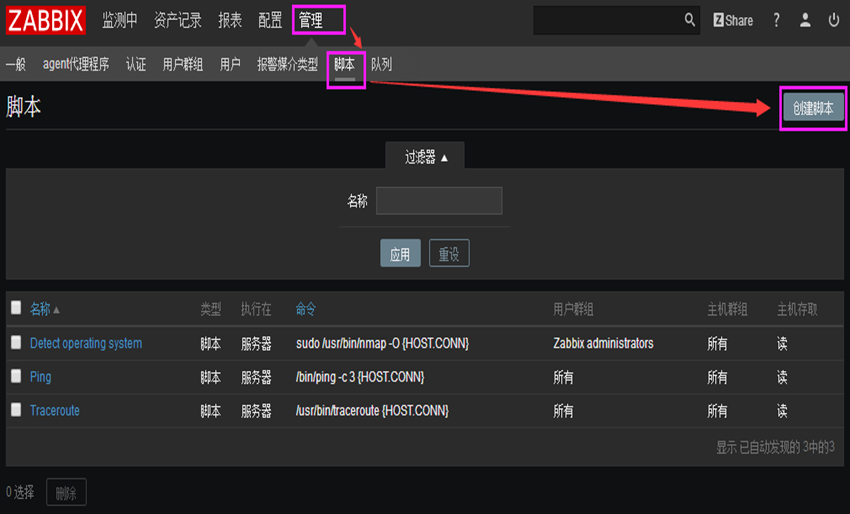Click the 创建脚本 button
Screen dimensions: 850x514
click(813, 108)
